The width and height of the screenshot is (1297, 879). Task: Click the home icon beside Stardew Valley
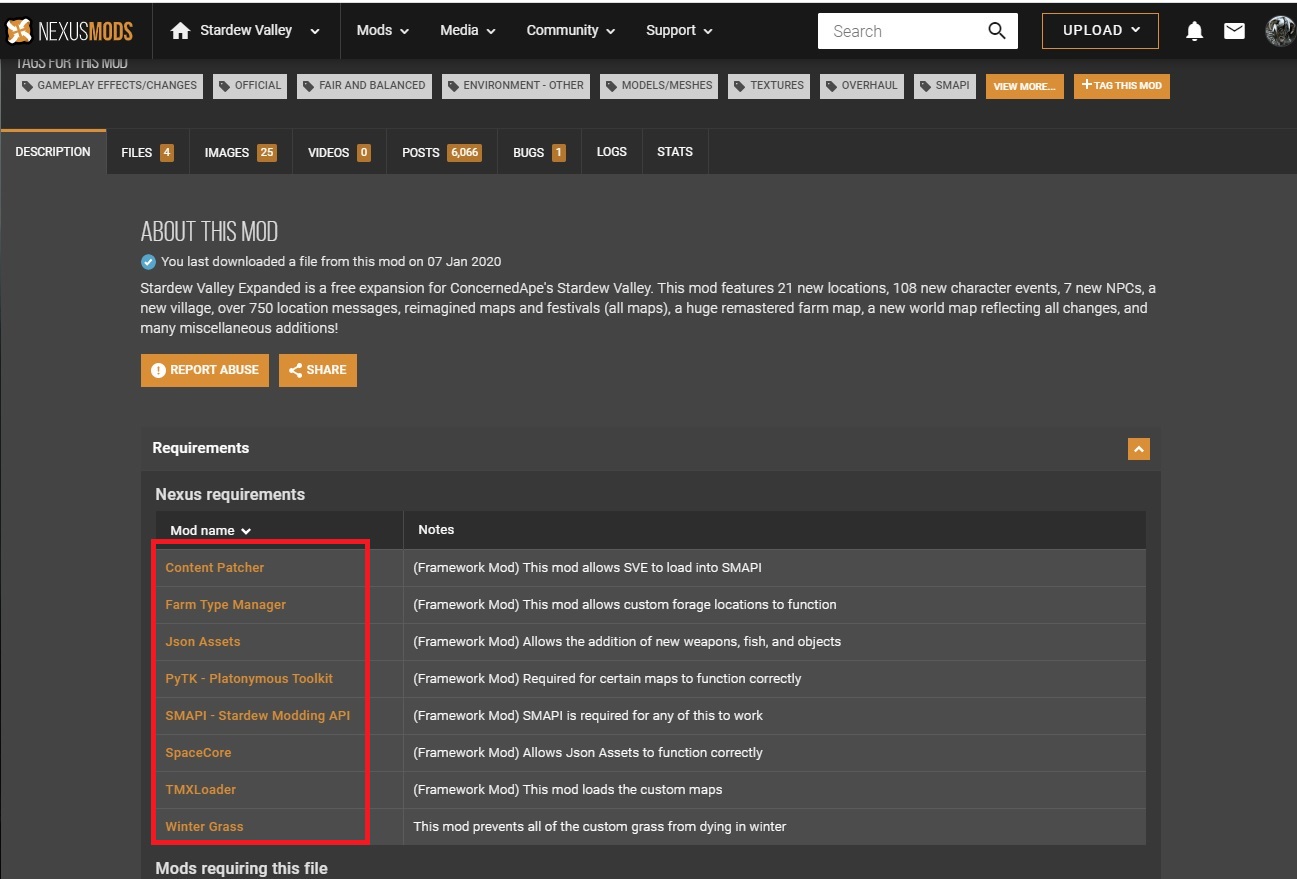[180, 31]
